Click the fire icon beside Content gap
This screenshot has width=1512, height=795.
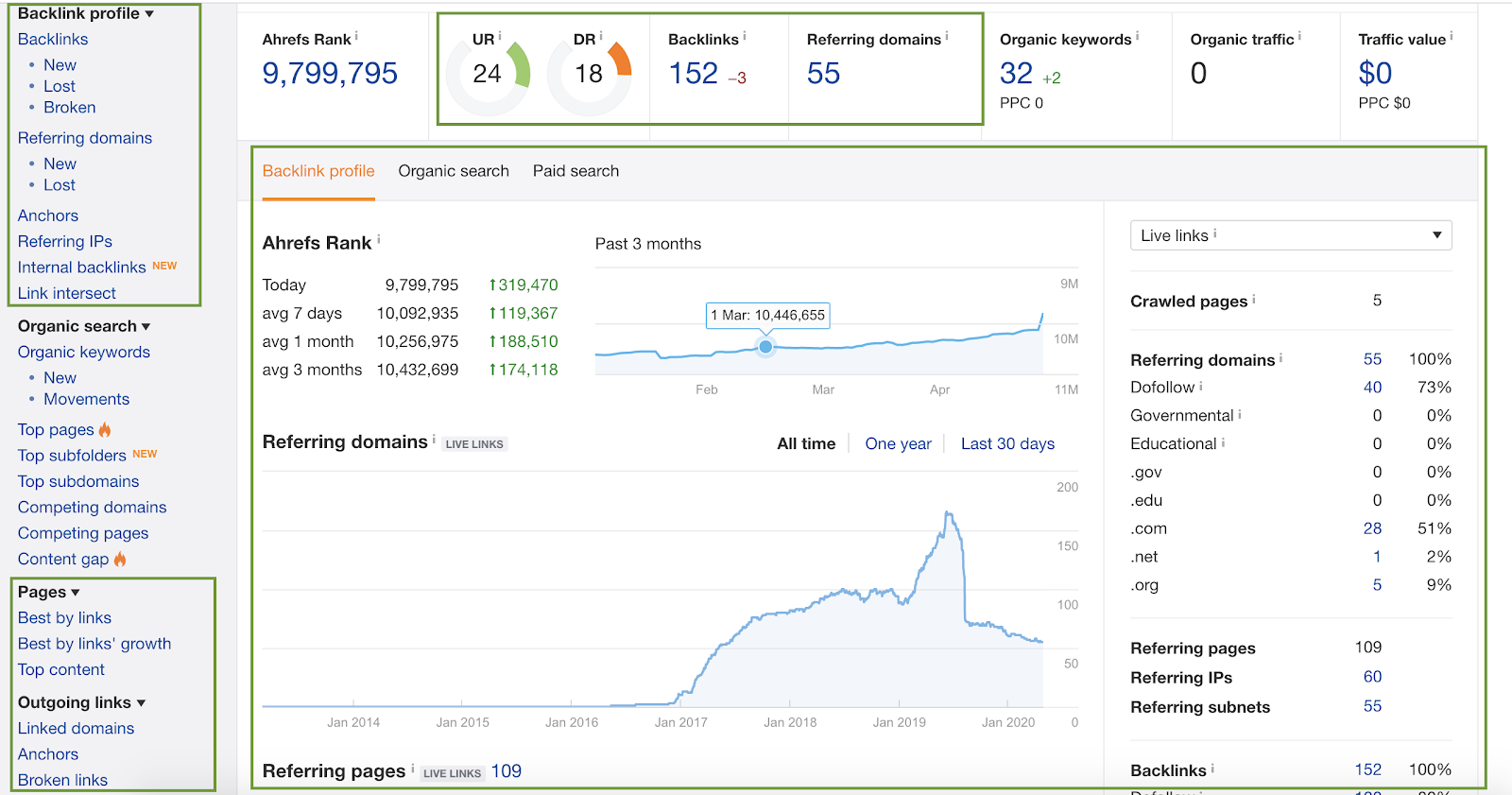[x=120, y=560]
